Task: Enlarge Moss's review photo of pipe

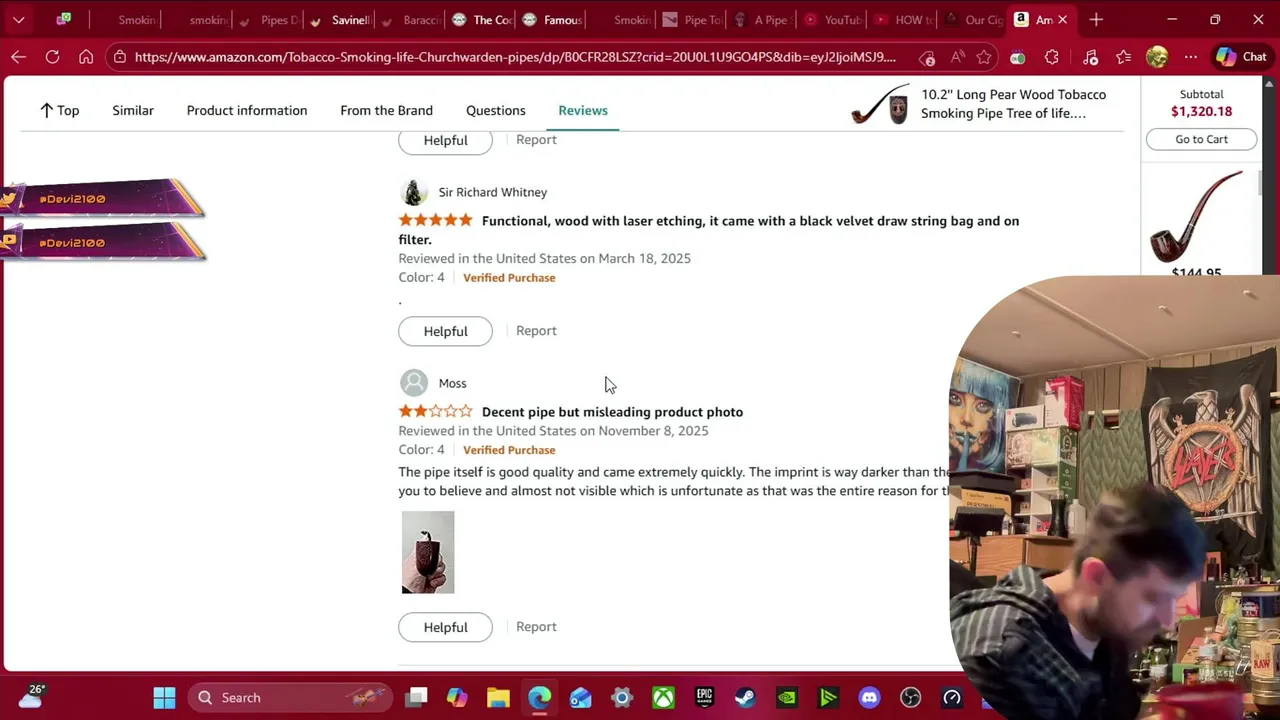Action: 428,552
